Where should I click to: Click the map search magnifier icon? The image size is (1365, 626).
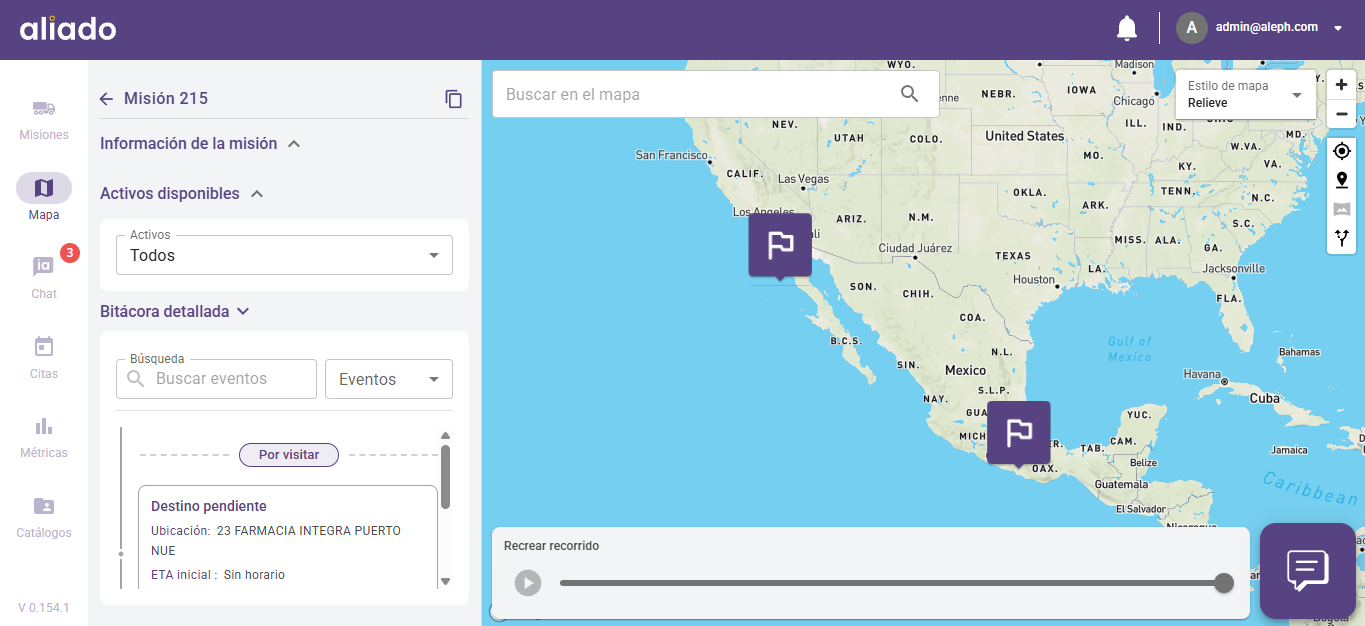click(909, 94)
